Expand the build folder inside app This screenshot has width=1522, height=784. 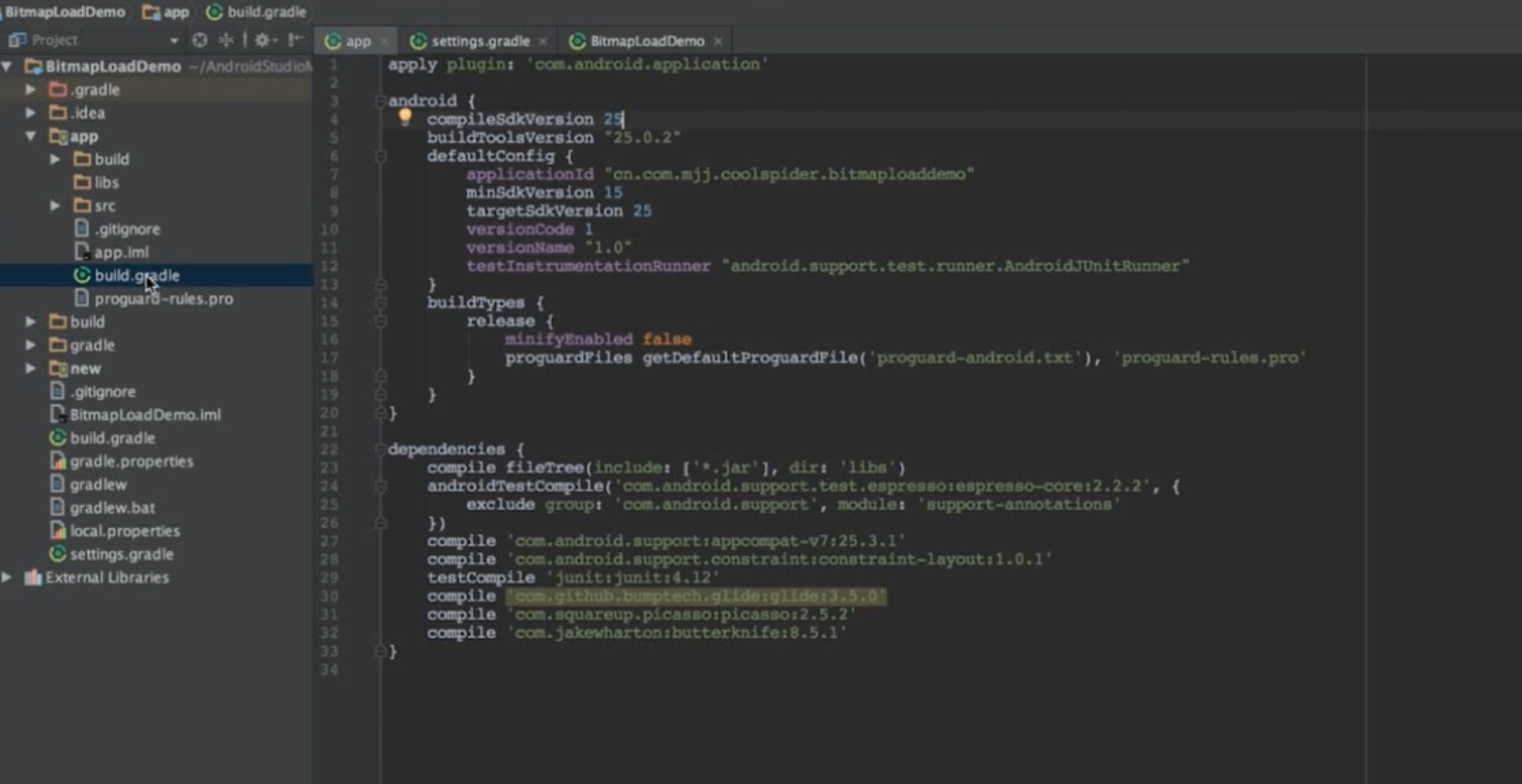(55, 160)
